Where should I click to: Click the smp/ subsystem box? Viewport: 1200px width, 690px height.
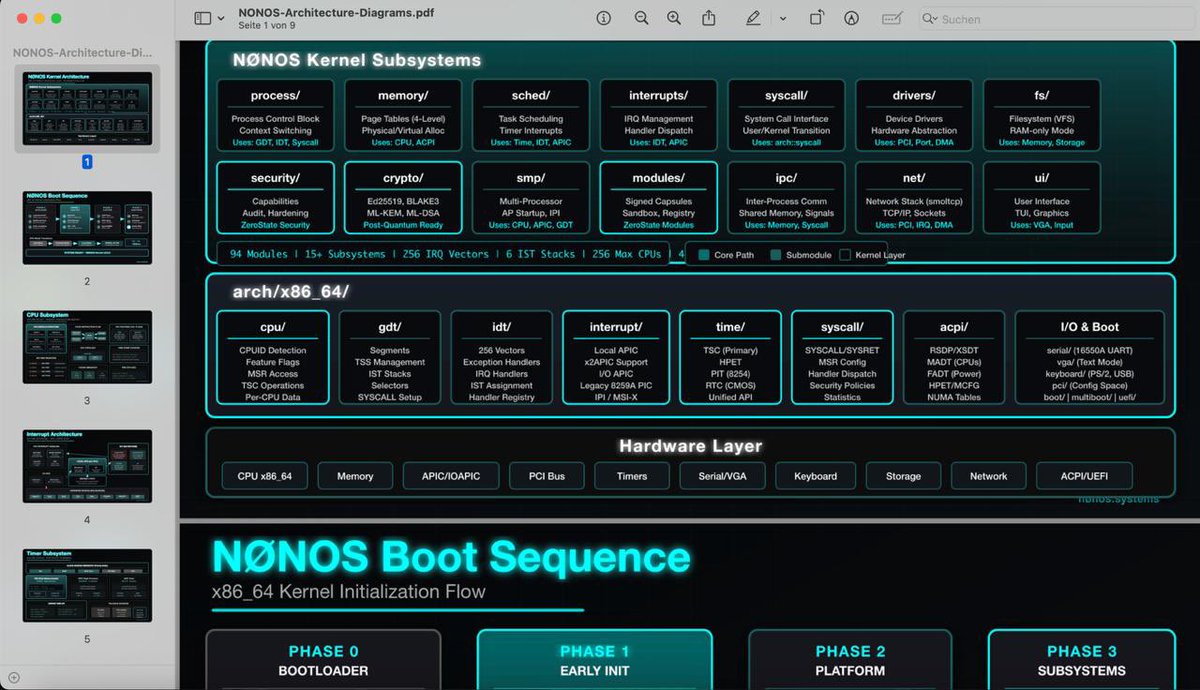(530, 198)
